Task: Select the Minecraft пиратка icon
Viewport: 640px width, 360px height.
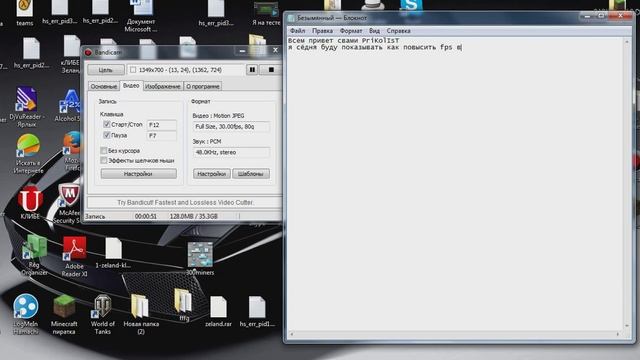Action: point(64,314)
